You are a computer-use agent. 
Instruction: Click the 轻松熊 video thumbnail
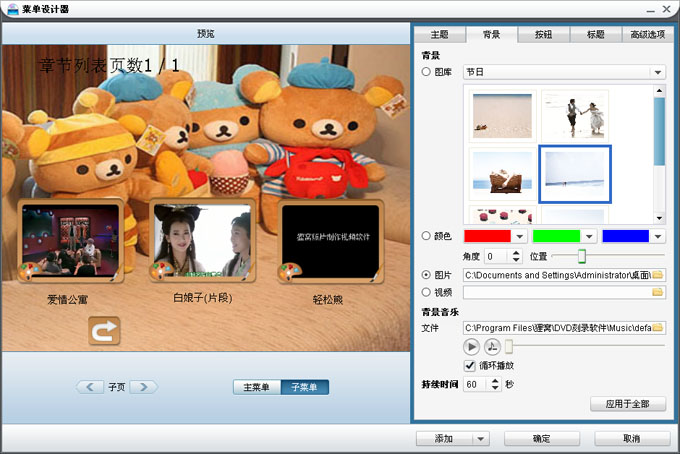331,241
